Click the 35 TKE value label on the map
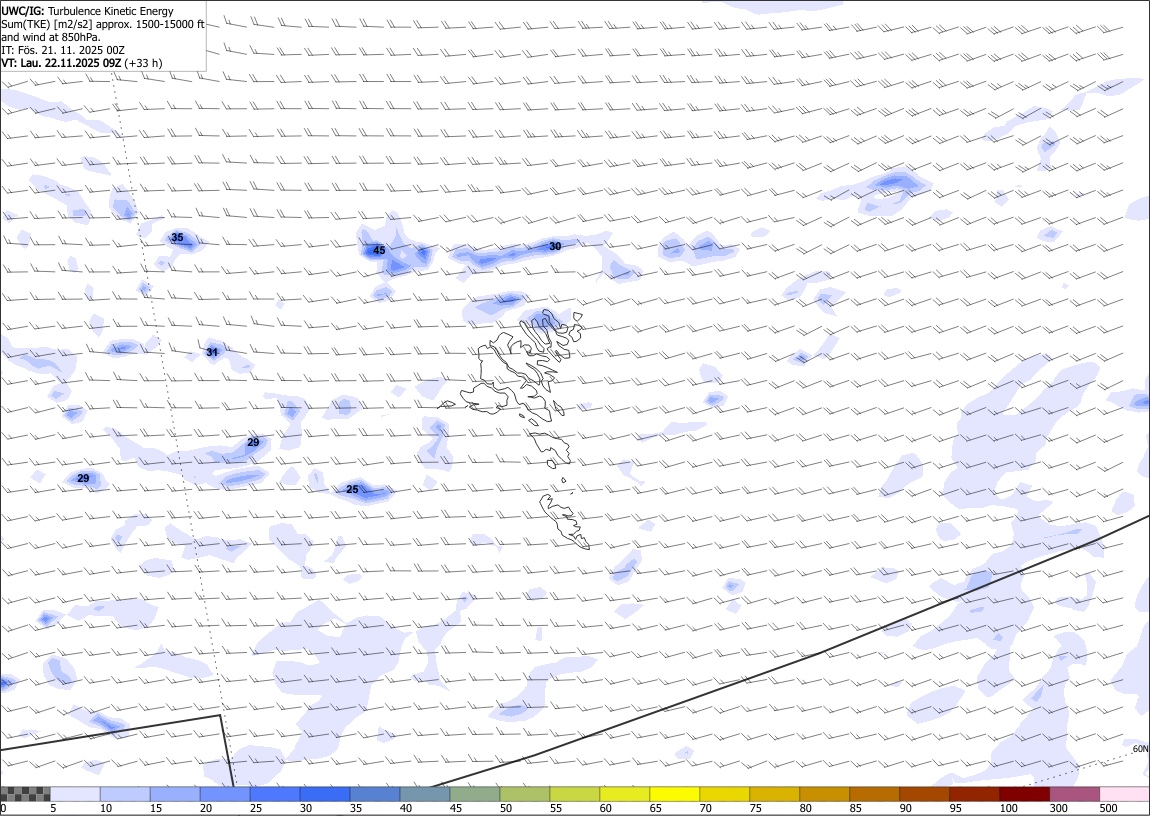Screen dimensions: 1150x816 tap(177, 238)
